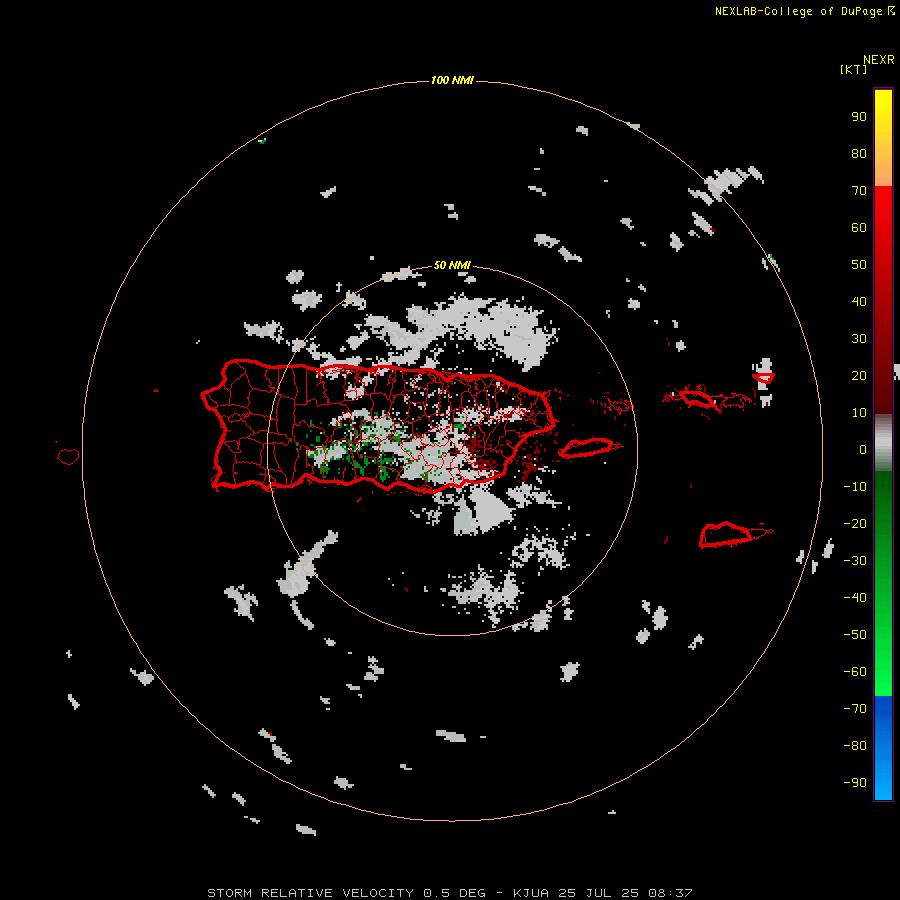Click the -10 value on velocity scale

point(855,487)
